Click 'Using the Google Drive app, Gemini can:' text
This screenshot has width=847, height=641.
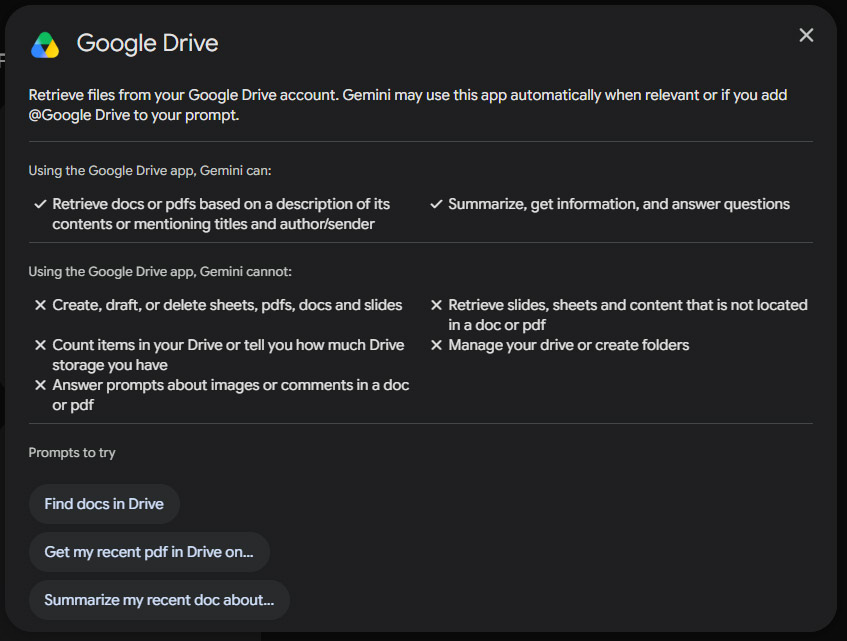point(150,171)
